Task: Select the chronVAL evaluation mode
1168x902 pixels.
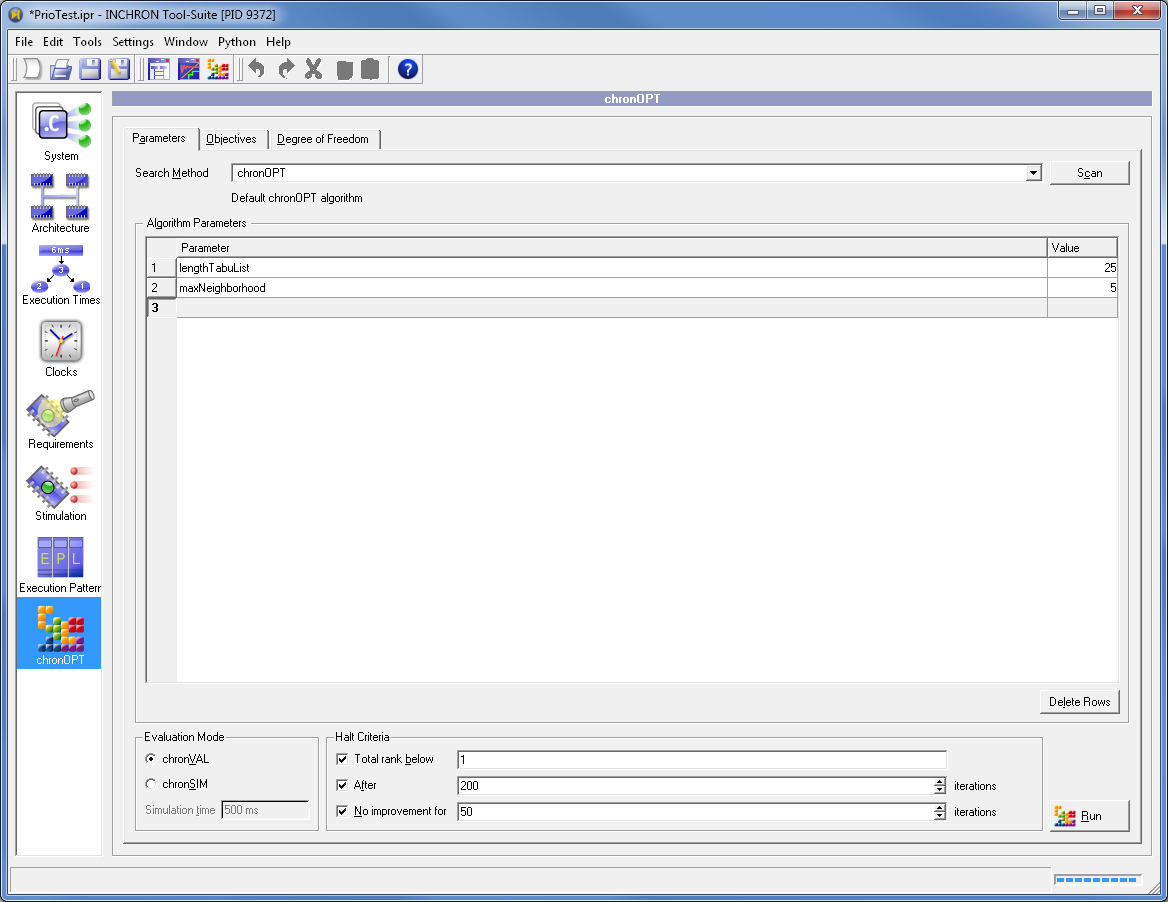Action: 151,759
